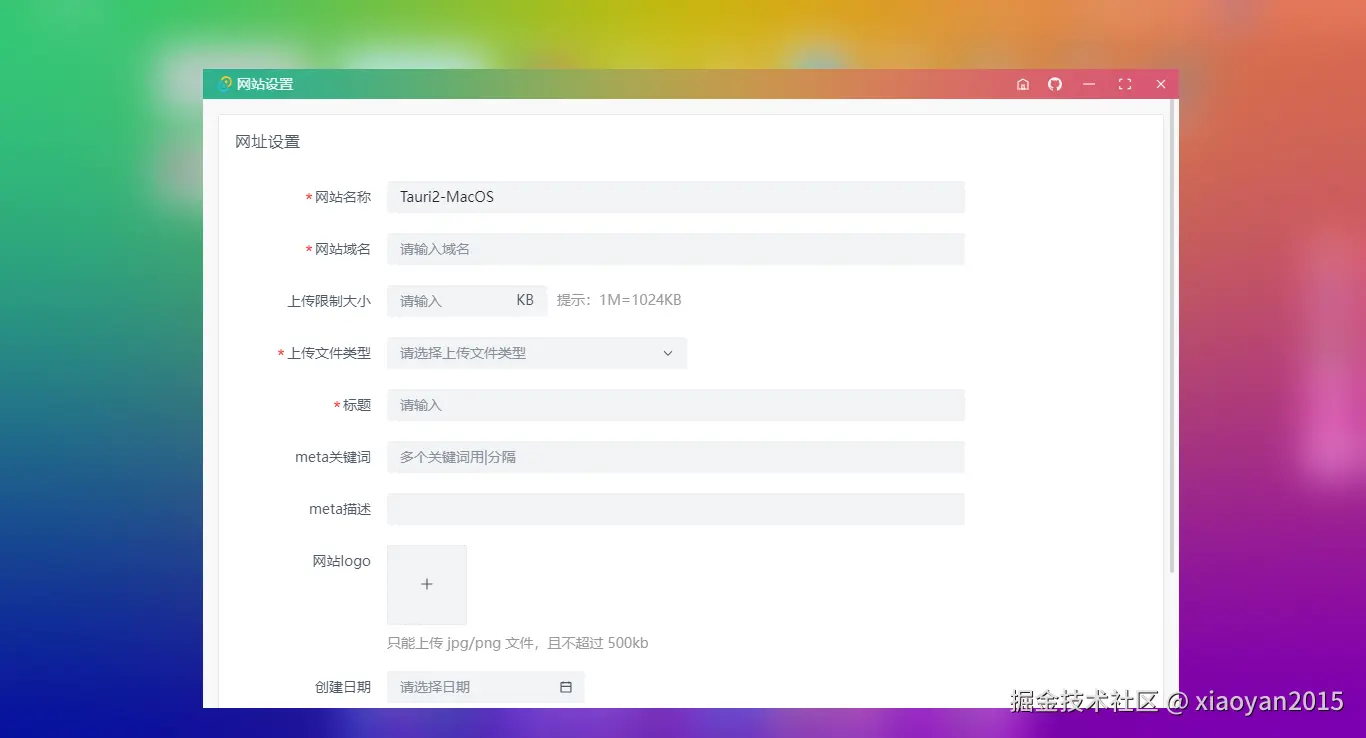
Task: Open the GitHub icon in title bar
Action: 1054,84
